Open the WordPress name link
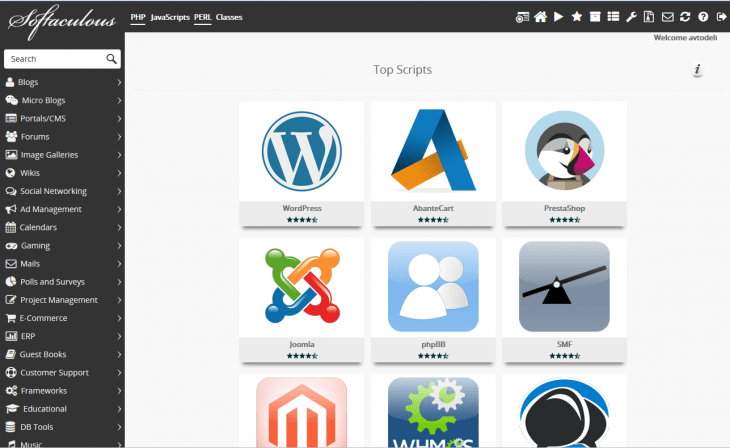 (x=302, y=208)
